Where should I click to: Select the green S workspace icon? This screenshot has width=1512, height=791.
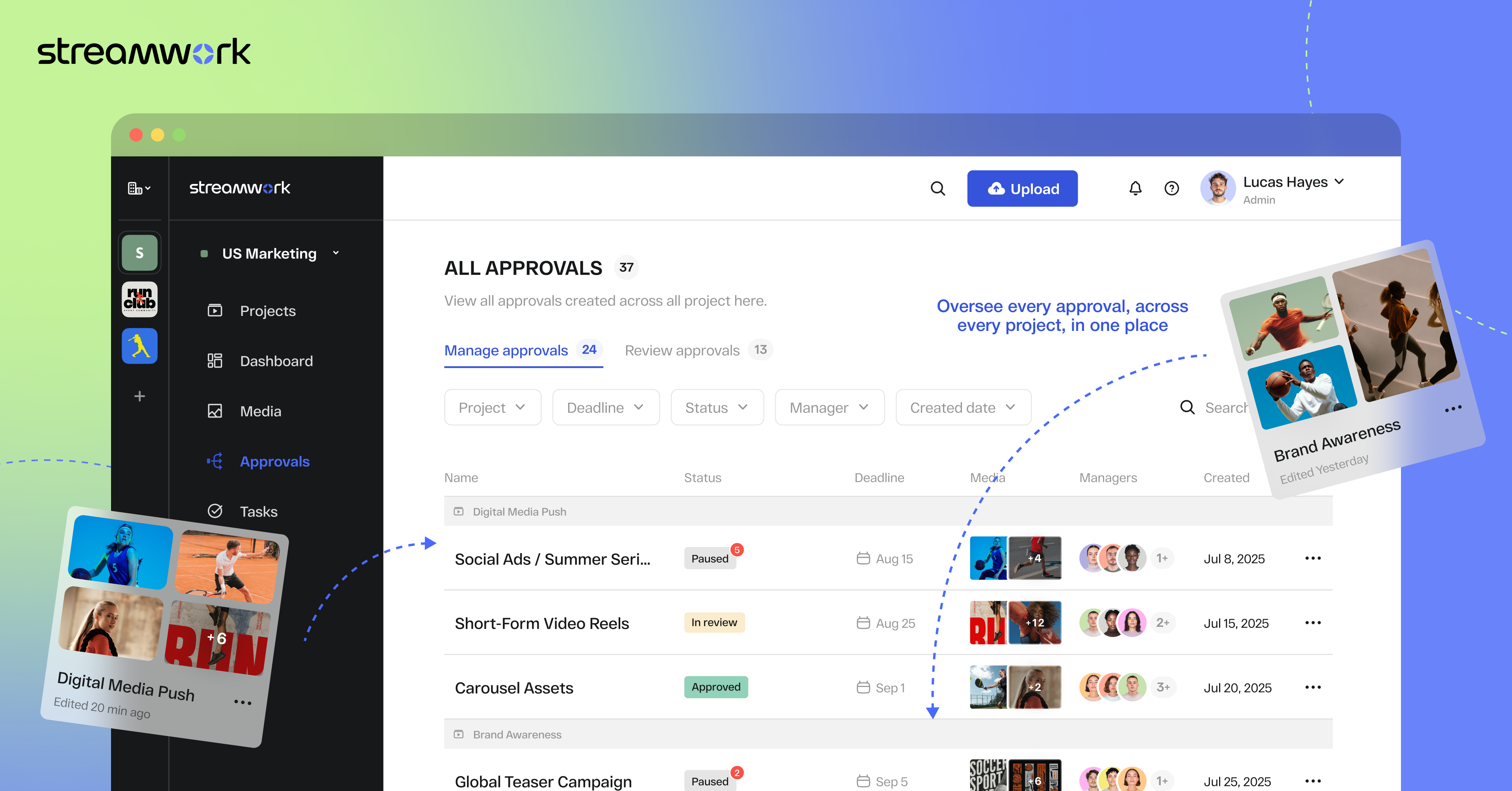[140, 253]
